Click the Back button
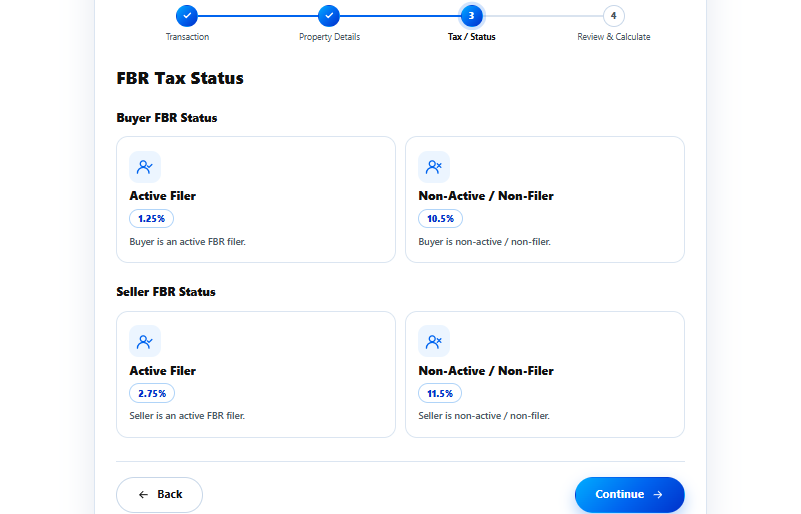 (x=159, y=495)
